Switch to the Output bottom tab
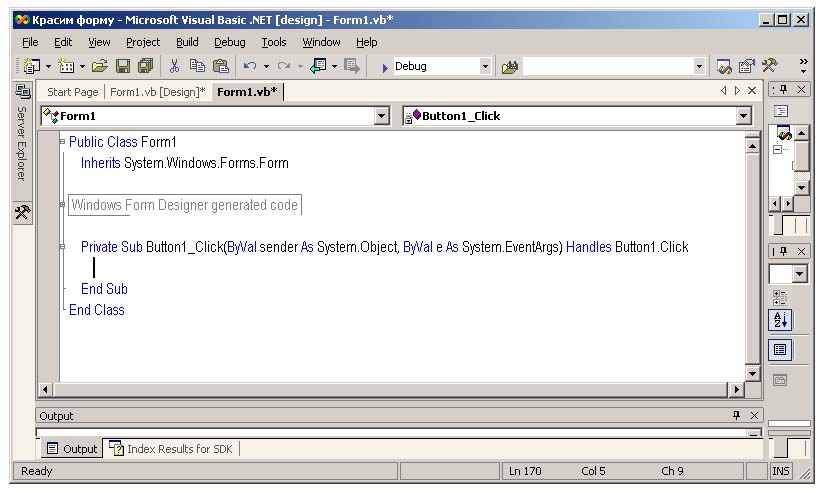The height and width of the screenshot is (493, 821). (x=72, y=449)
